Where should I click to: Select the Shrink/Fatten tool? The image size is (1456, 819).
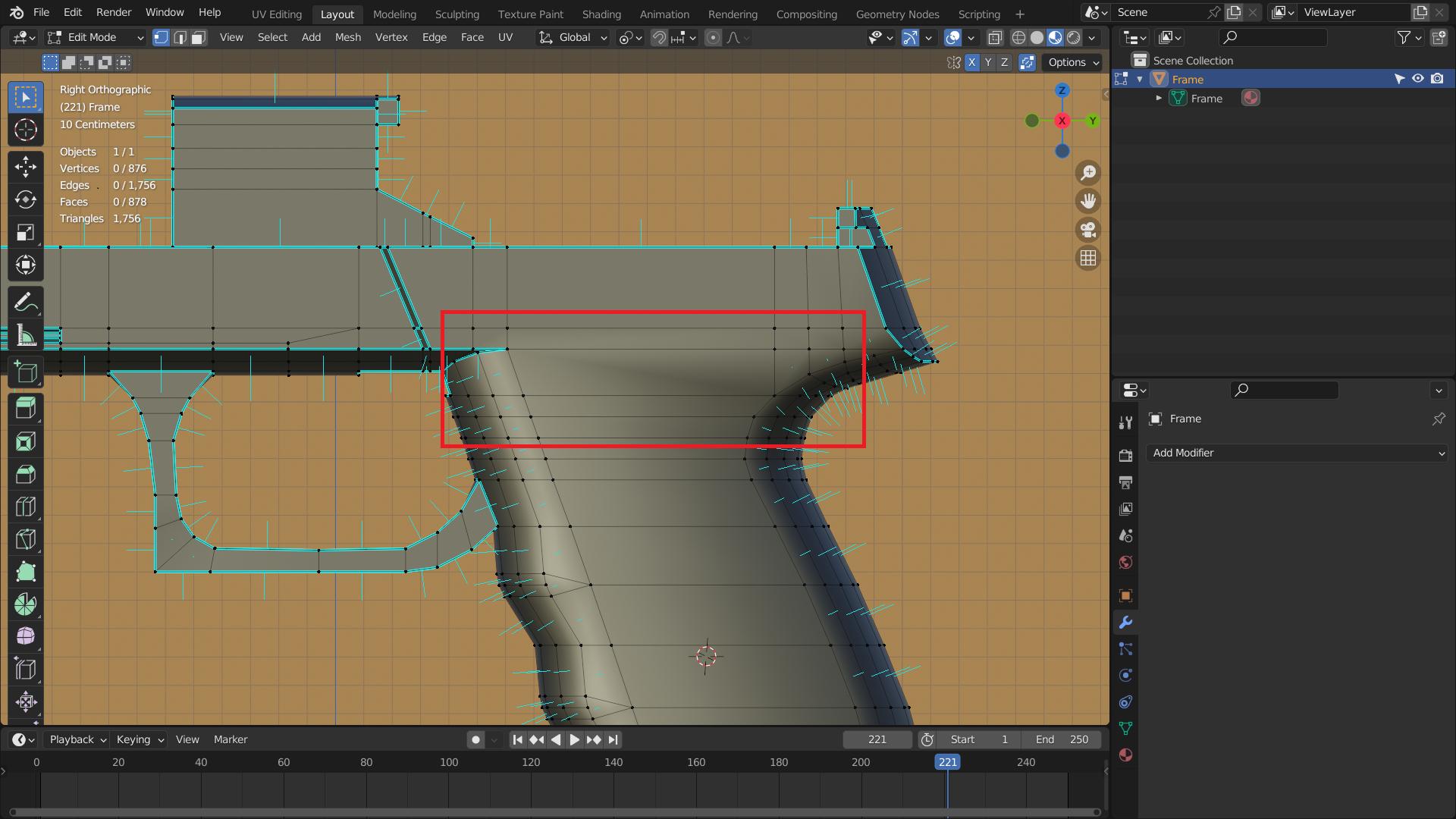click(26, 702)
